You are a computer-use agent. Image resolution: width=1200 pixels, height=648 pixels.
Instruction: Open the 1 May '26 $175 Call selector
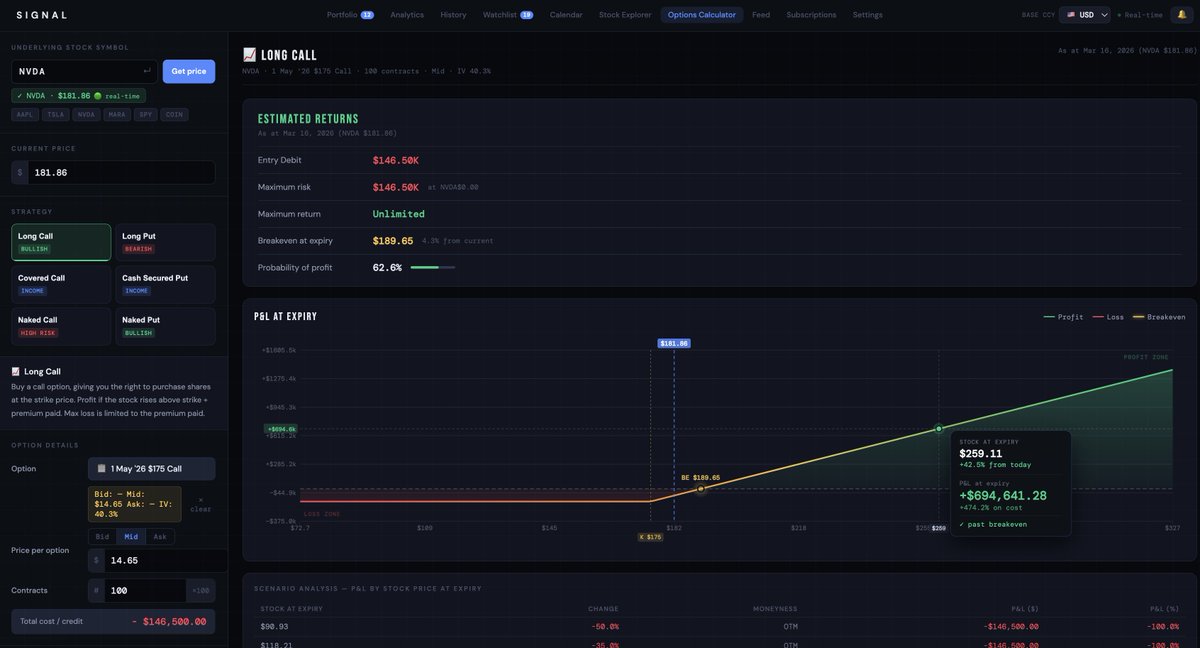(x=151, y=469)
